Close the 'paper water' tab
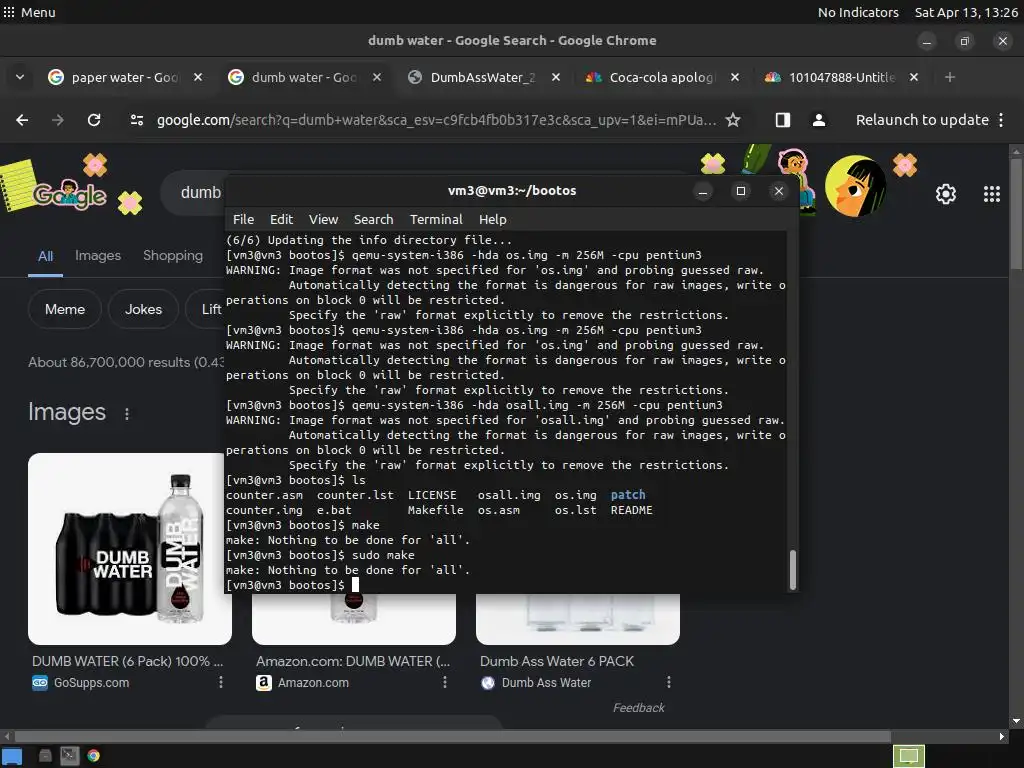The width and height of the screenshot is (1024, 768). coord(198,77)
